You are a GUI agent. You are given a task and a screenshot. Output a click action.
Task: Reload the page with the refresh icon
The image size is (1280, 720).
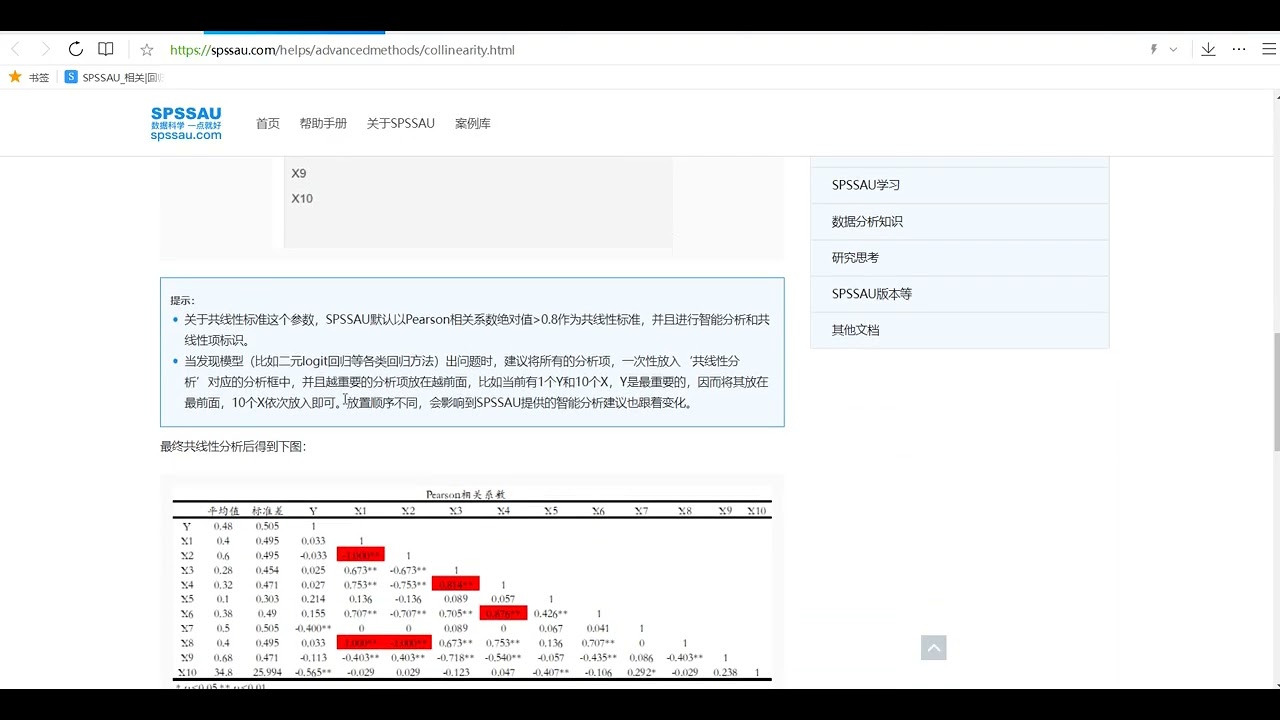pyautogui.click(x=75, y=49)
